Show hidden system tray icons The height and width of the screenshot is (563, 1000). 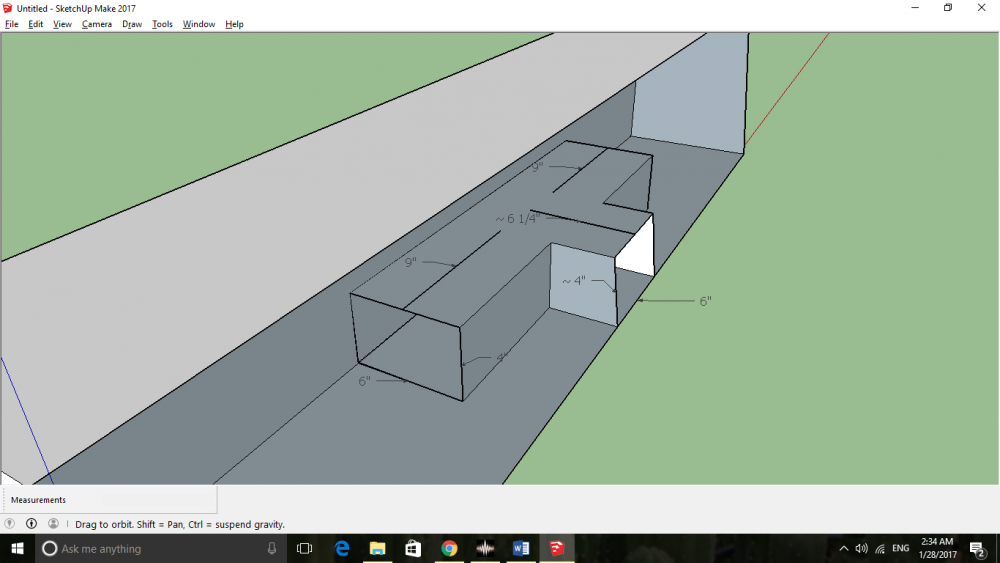point(844,548)
